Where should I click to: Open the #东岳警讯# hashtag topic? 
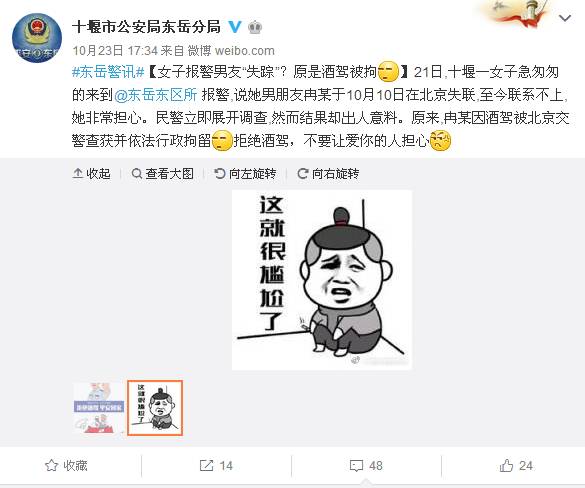(x=108, y=72)
